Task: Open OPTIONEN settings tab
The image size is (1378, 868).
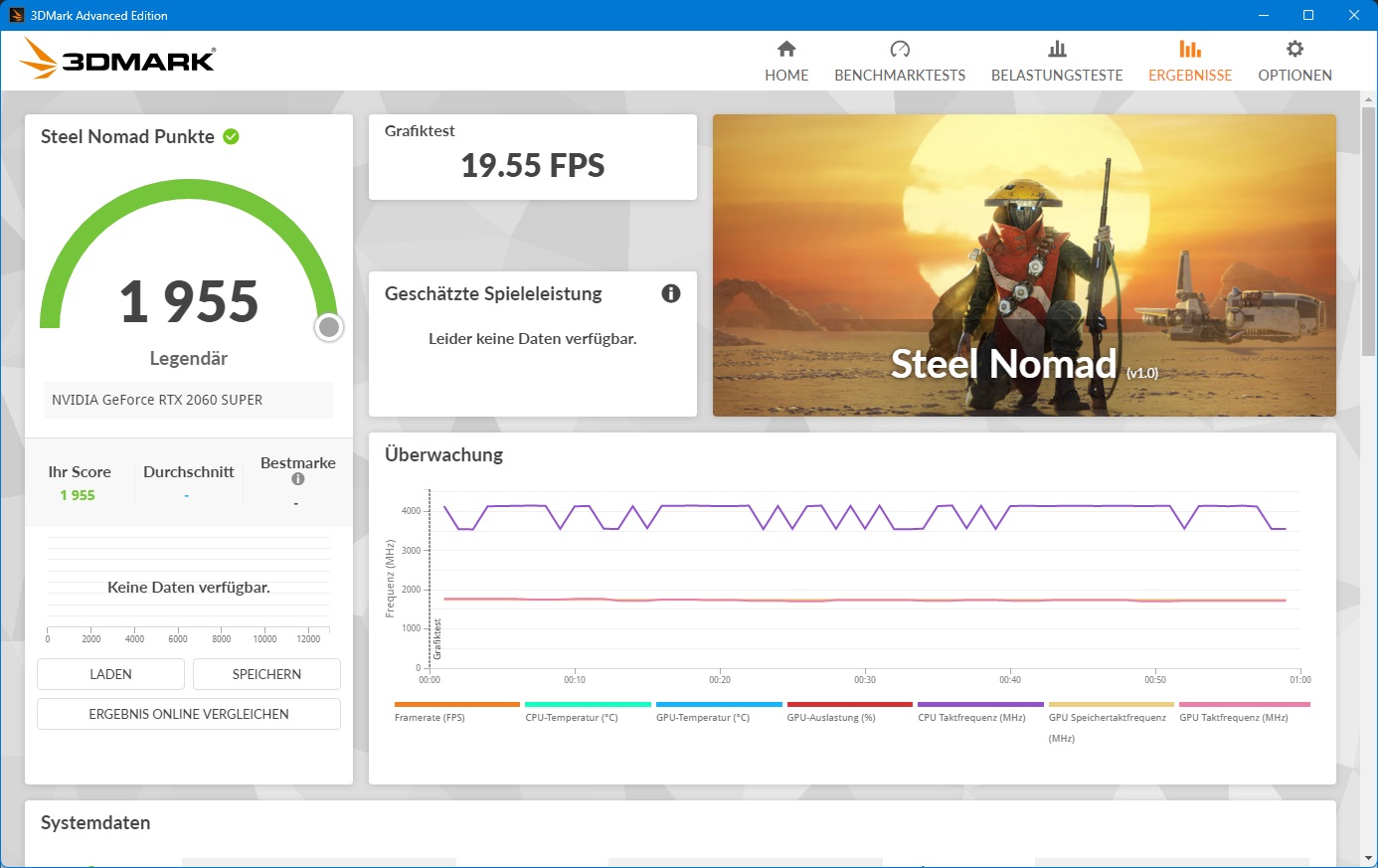Action: click(1294, 62)
